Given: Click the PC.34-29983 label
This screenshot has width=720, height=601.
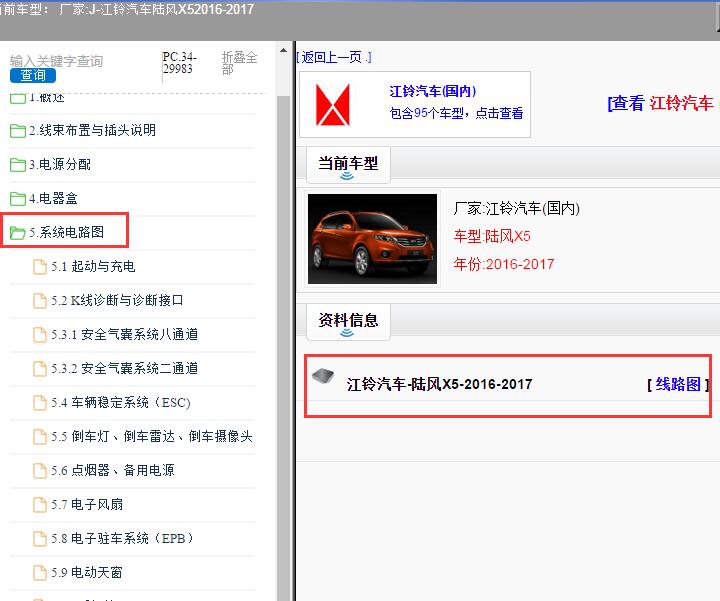Looking at the screenshot, I should point(180,63).
